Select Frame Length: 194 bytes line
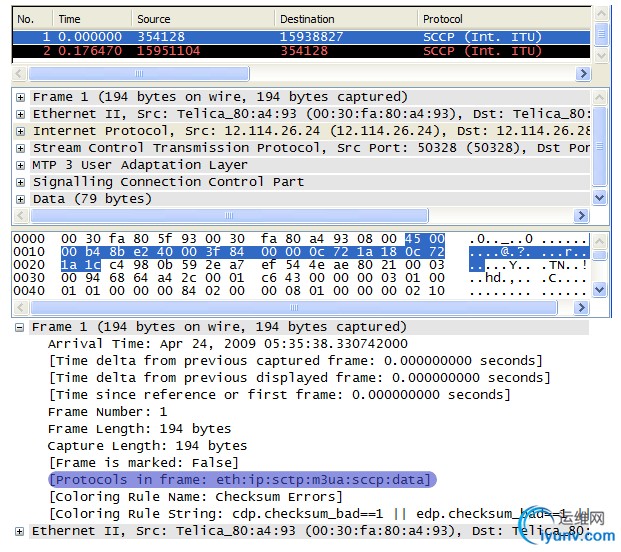 point(139,429)
